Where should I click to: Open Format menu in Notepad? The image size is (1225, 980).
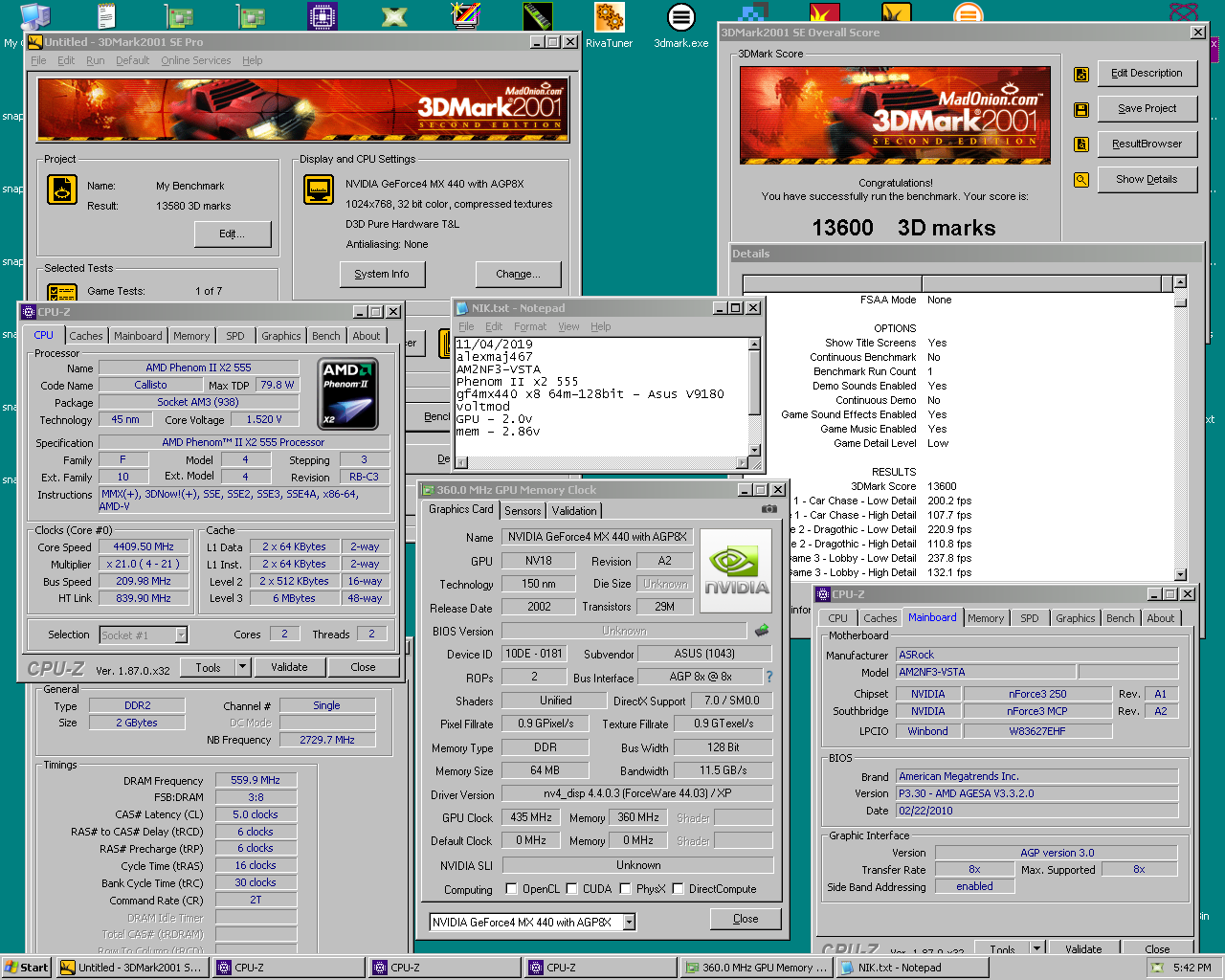pyautogui.click(x=530, y=326)
